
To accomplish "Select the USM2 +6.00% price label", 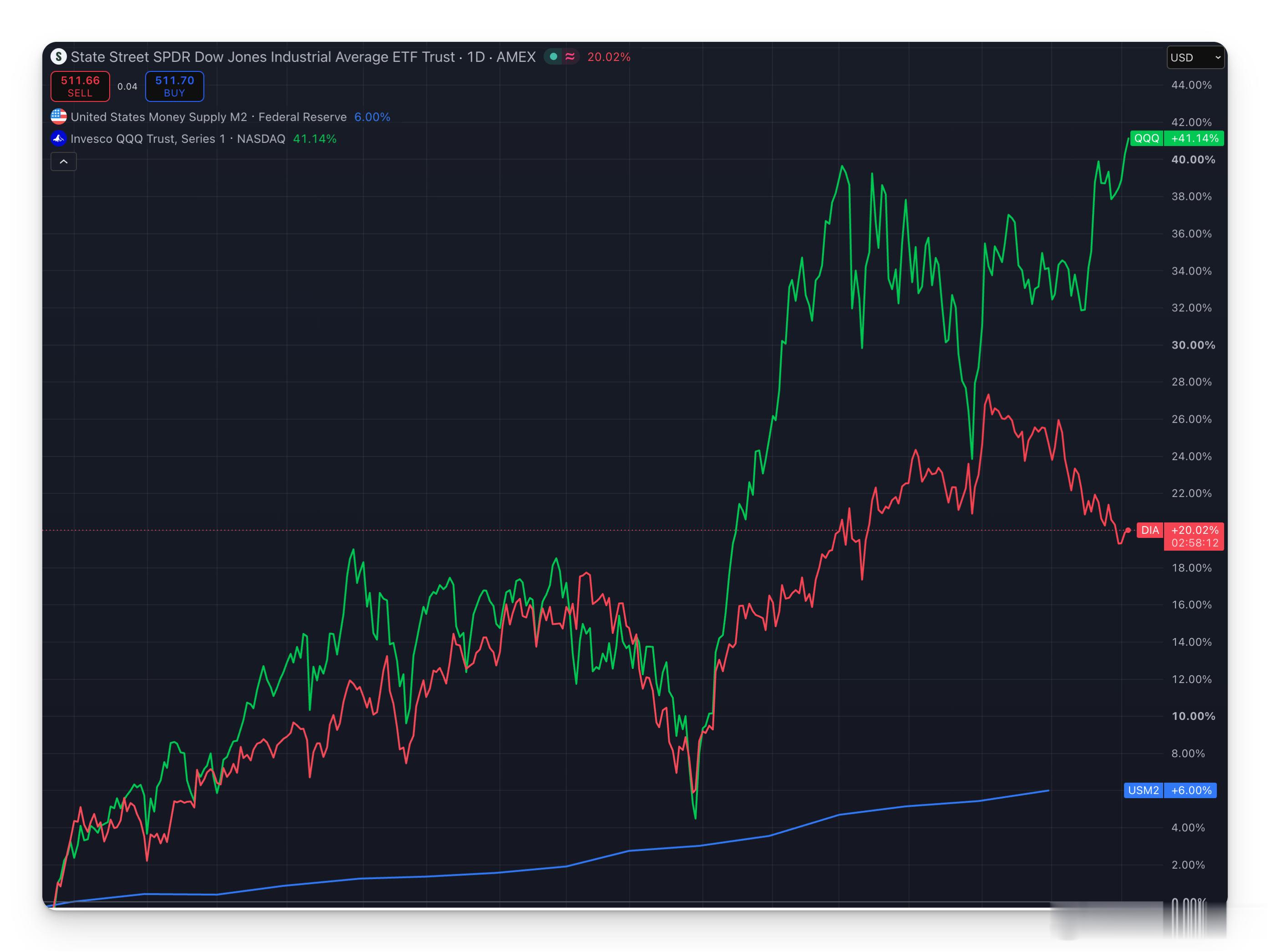I will (1170, 790).
